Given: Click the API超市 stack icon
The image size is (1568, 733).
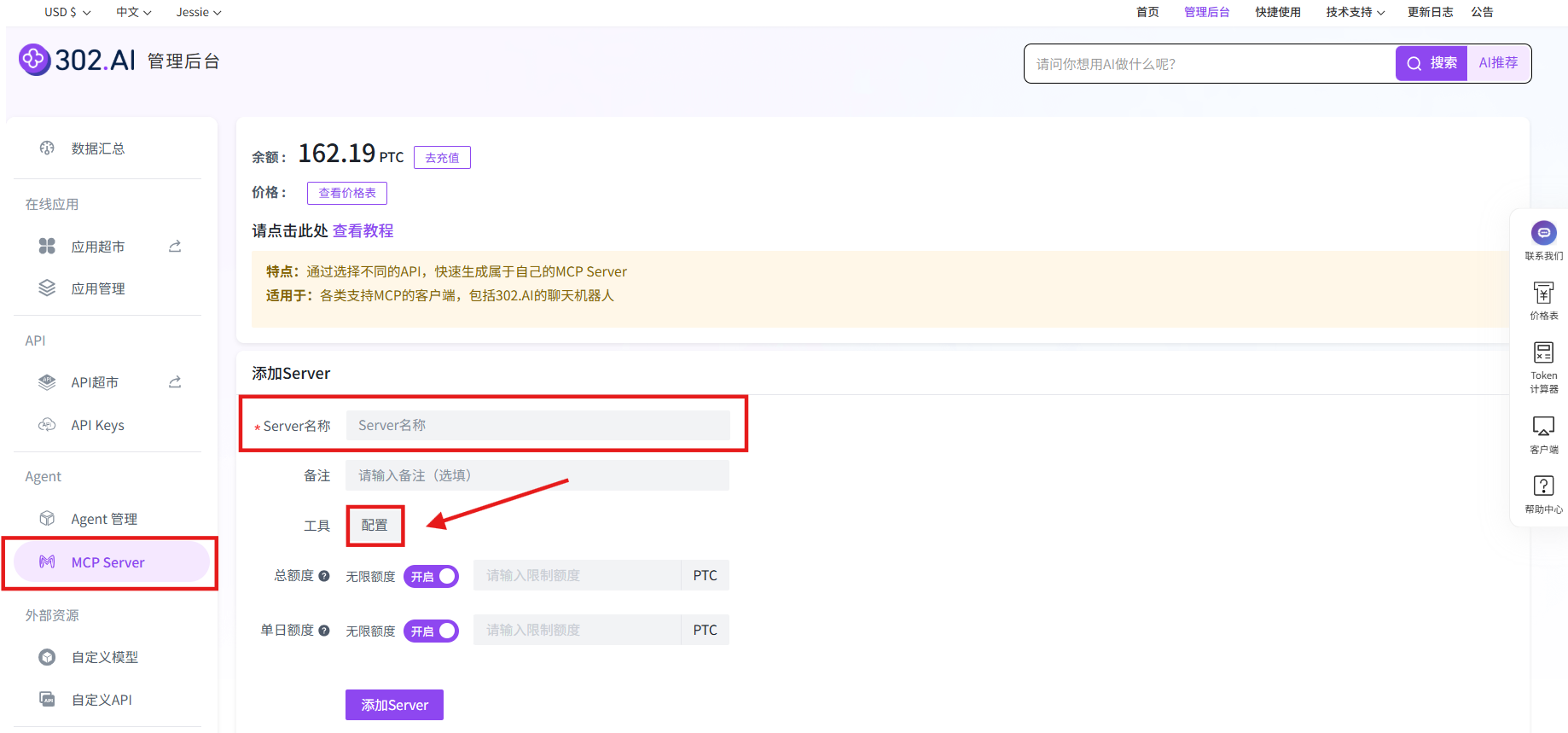Looking at the screenshot, I should 47,382.
